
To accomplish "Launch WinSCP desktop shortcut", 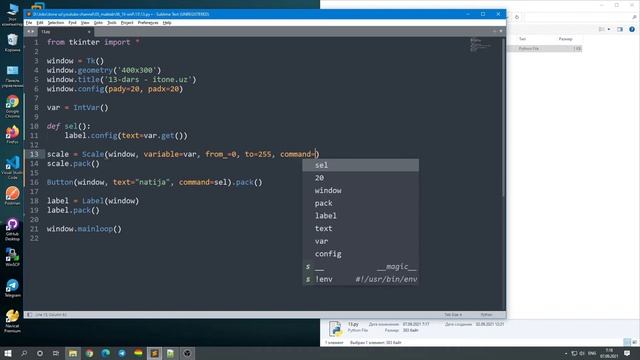I will (12, 257).
